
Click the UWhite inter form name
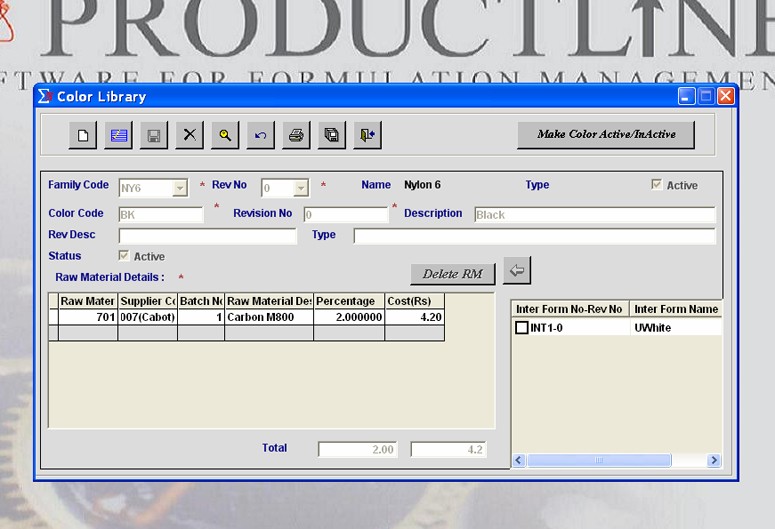point(652,328)
